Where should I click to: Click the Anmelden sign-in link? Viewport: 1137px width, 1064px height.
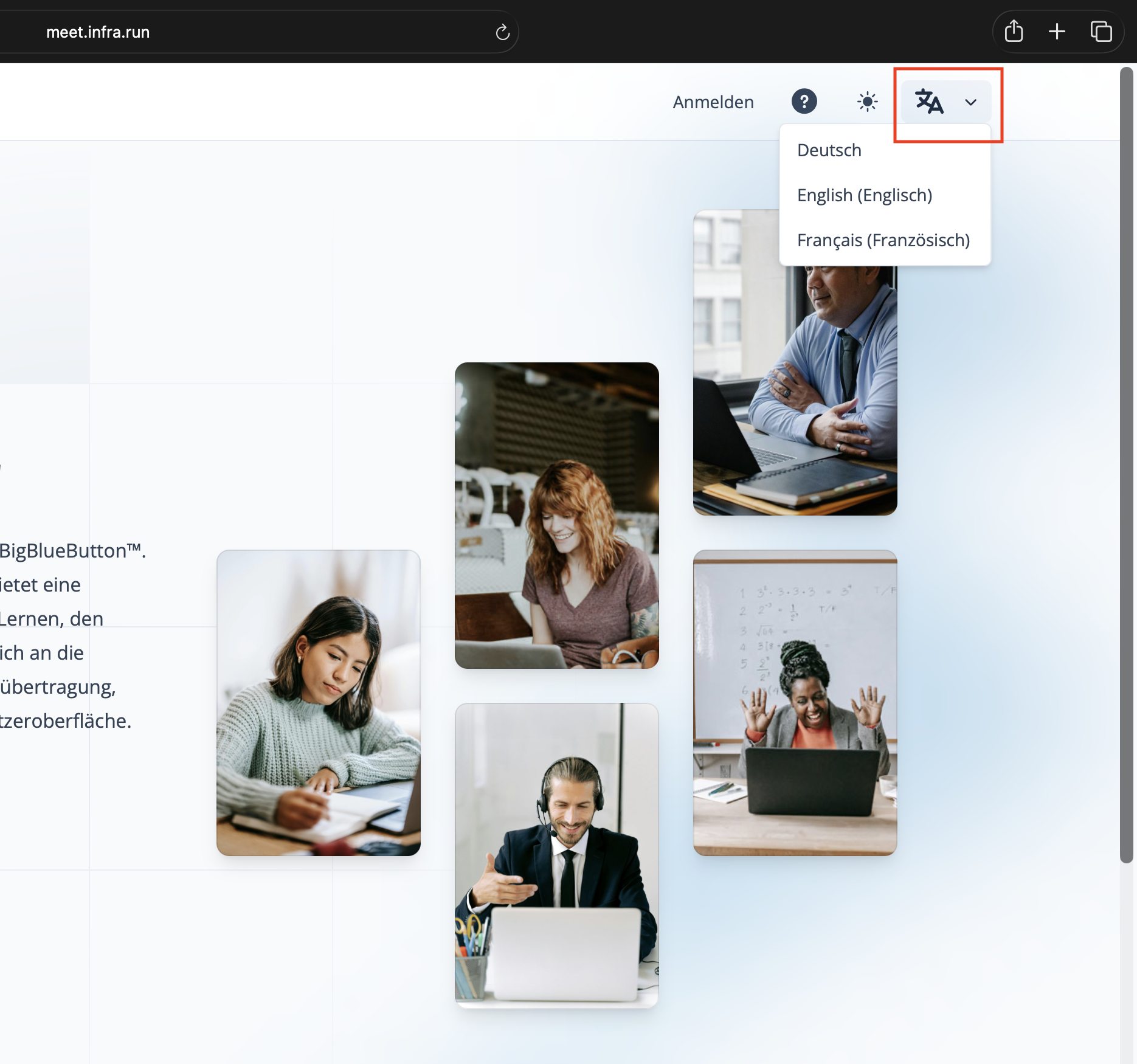click(713, 102)
